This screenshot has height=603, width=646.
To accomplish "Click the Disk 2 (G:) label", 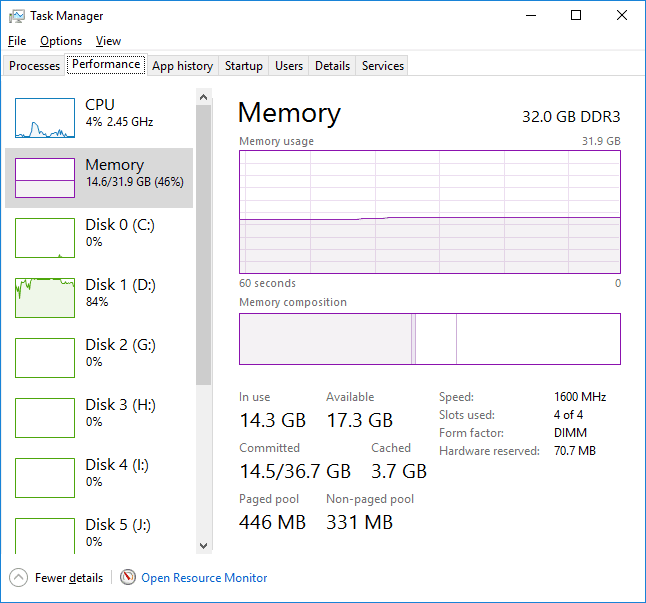I will pyautogui.click(x=120, y=345).
